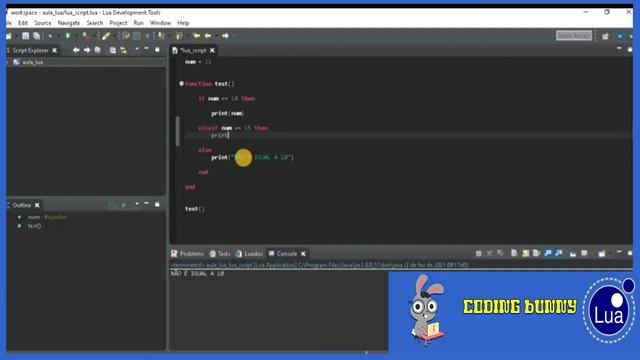
Task: Click Remove Launch icon in Console
Action: pyautogui.click(x=489, y=253)
